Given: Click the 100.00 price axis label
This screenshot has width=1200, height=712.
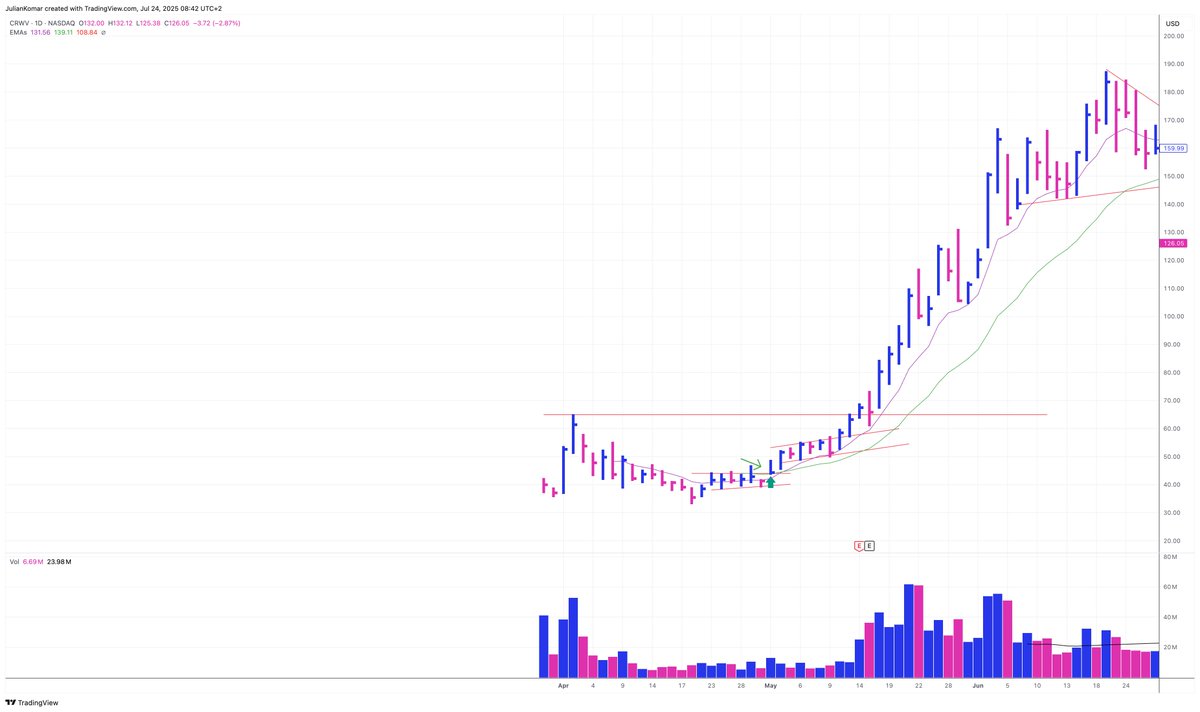Looking at the screenshot, I should coord(1174,316).
